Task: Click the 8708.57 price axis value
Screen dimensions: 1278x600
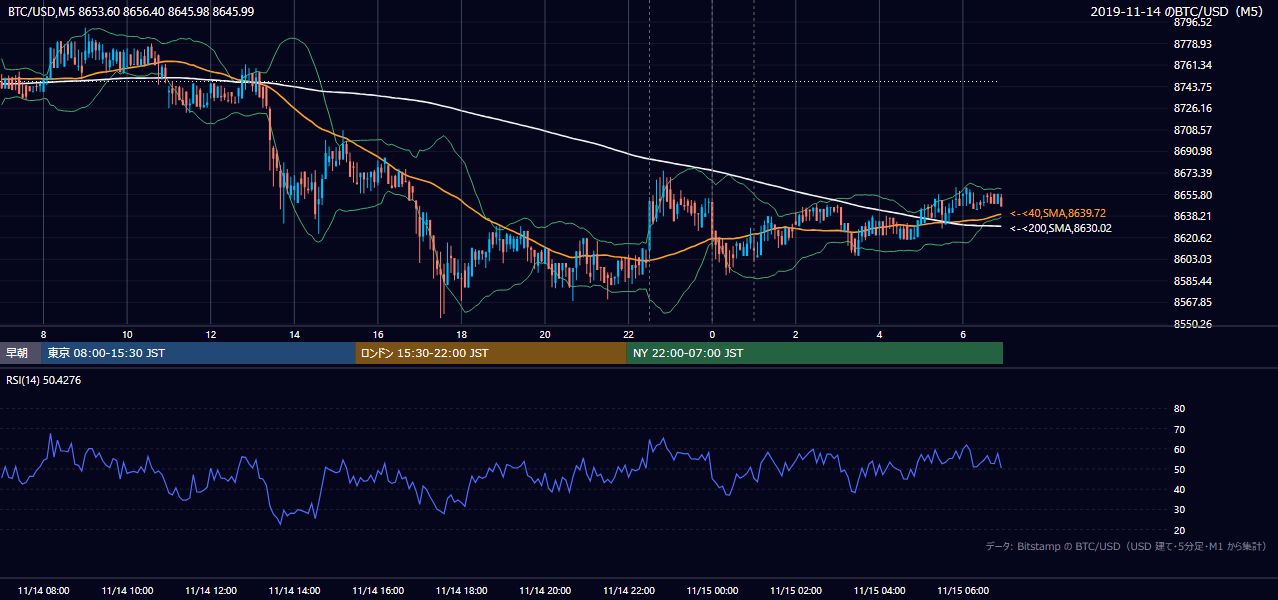Action: (1192, 130)
